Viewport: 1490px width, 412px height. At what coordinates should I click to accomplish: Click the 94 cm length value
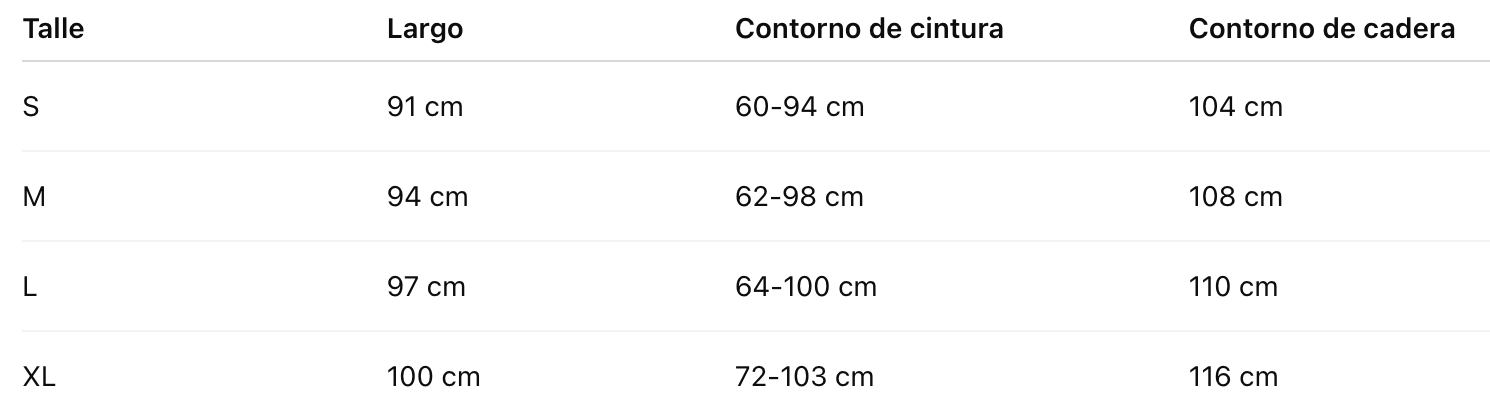pyautogui.click(x=427, y=197)
